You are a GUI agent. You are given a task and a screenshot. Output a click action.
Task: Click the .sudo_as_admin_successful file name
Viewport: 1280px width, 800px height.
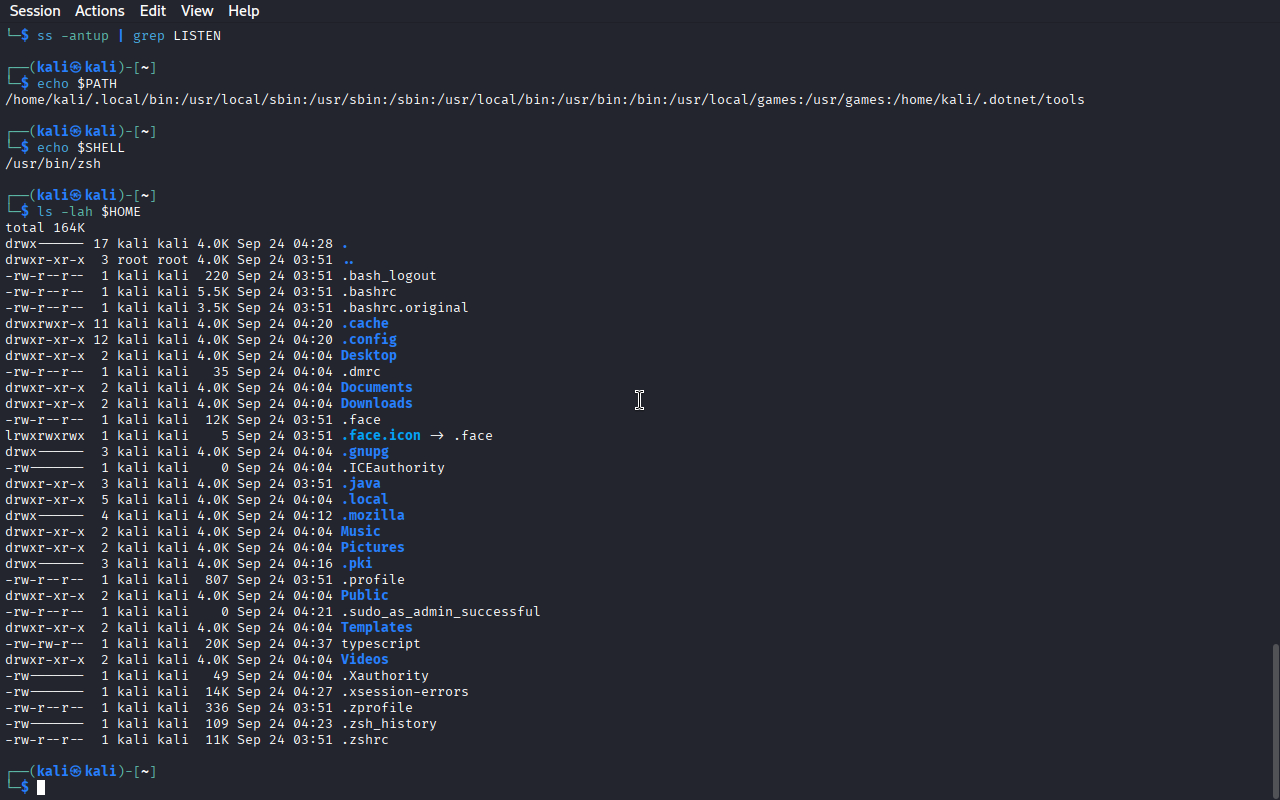click(440, 611)
